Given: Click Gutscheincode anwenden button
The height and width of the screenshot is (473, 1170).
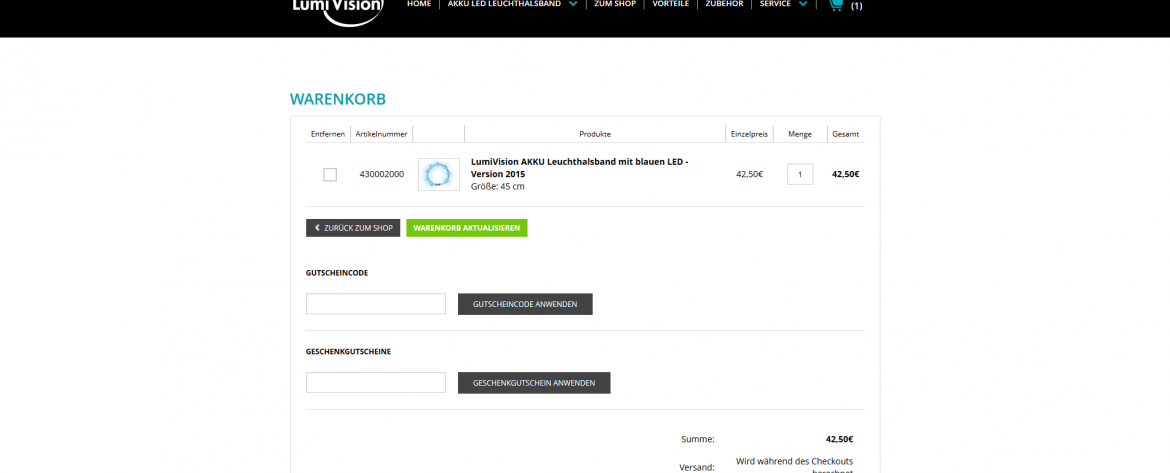Looking at the screenshot, I should click(525, 304).
